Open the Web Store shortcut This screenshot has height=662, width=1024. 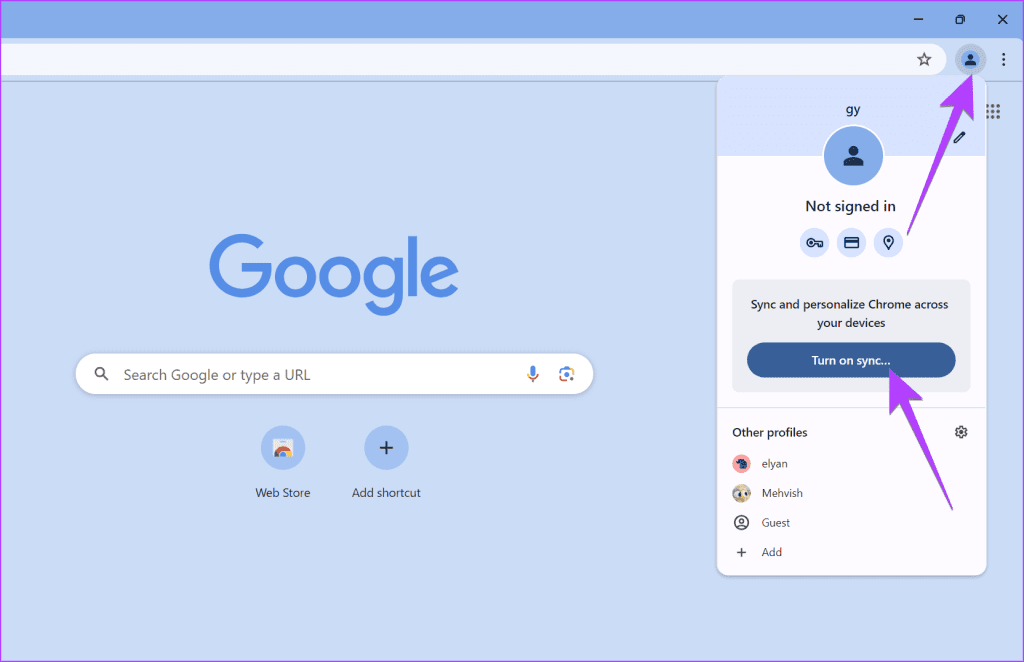(283, 462)
